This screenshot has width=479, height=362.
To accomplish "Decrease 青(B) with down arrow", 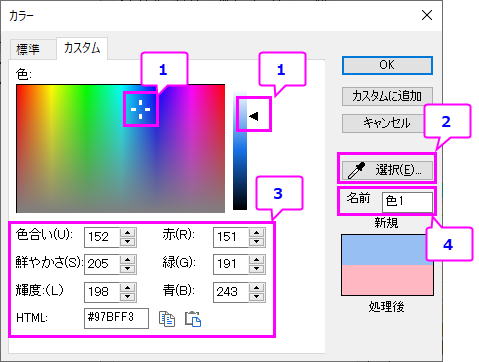I will point(256,297).
